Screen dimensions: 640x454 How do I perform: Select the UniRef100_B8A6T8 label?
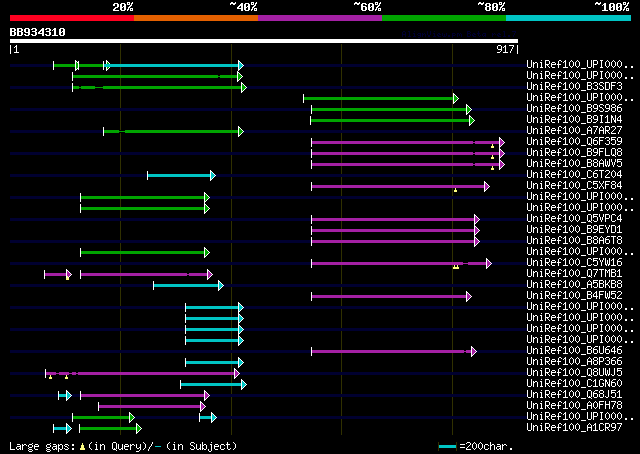pyautogui.click(x=574, y=241)
